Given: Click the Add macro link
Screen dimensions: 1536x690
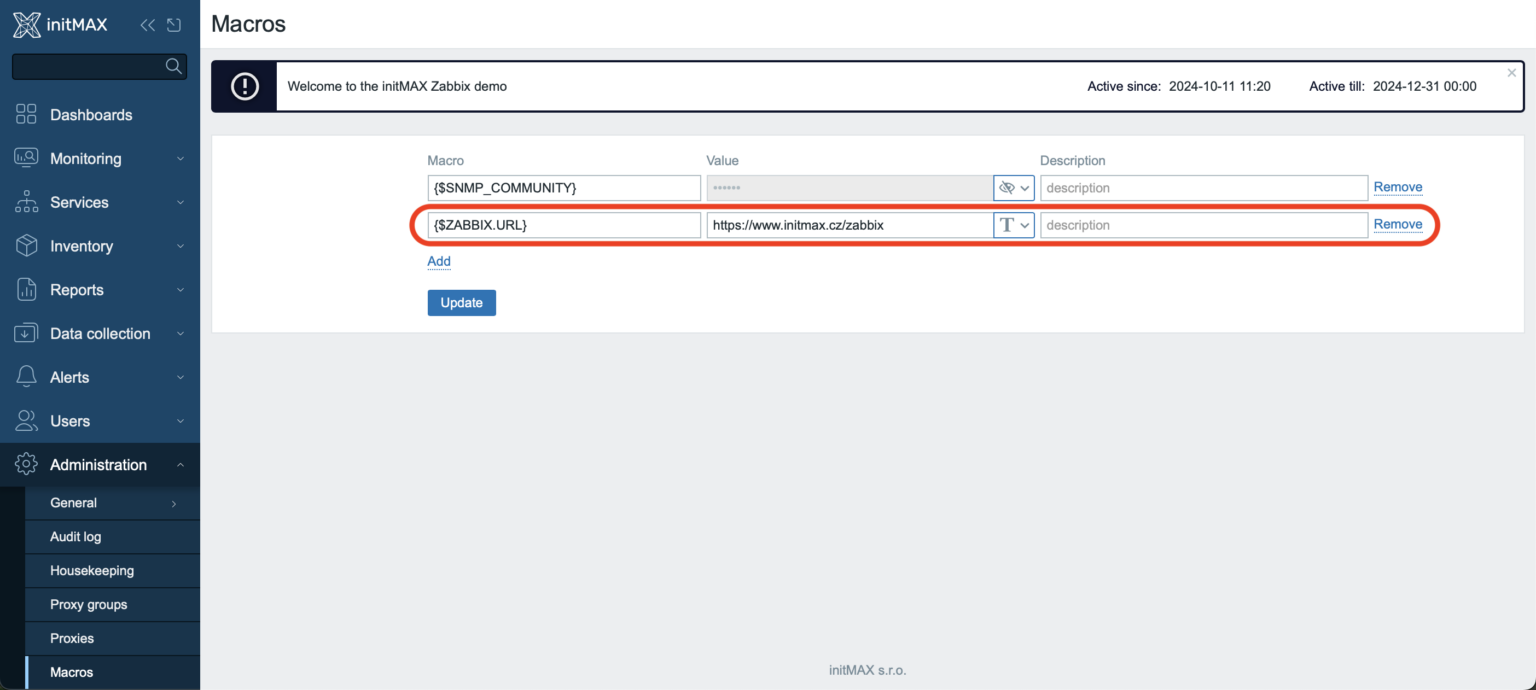Looking at the screenshot, I should [439, 261].
